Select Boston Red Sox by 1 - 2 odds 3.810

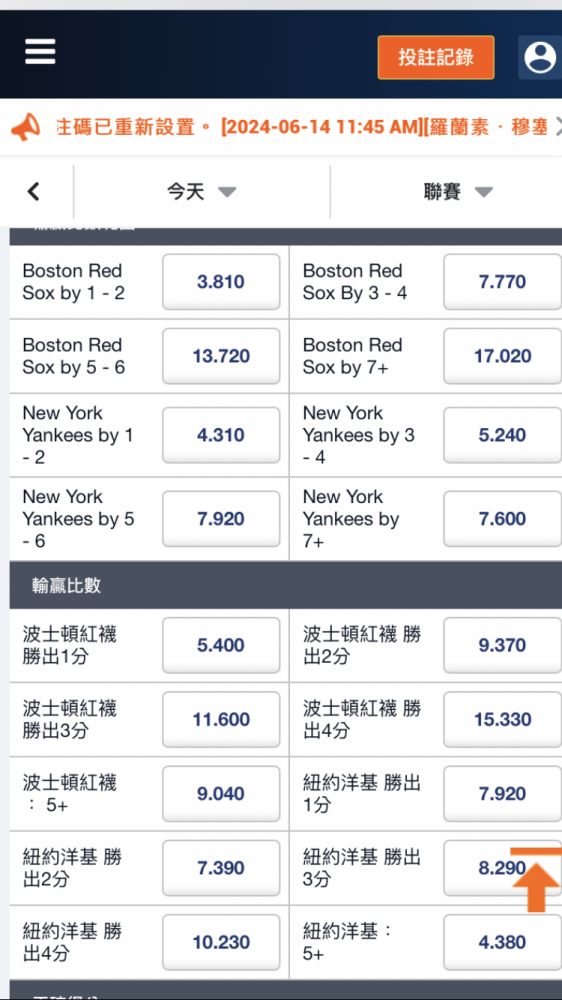[x=221, y=282]
